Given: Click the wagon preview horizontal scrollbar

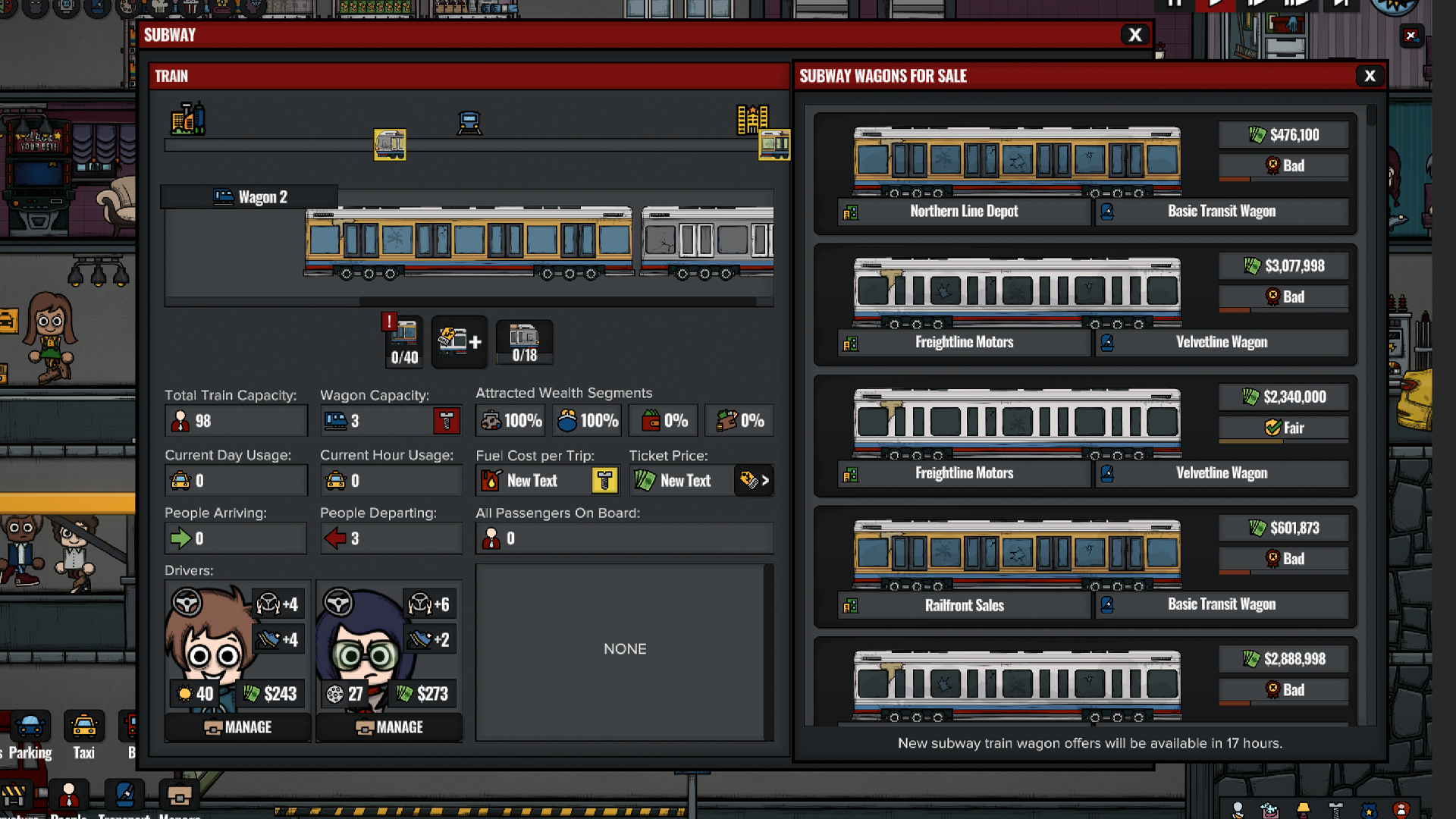Looking at the screenshot, I should (x=557, y=302).
